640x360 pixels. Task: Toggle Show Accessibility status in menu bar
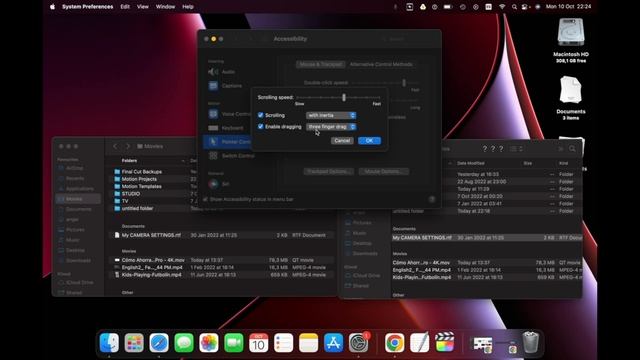coord(205,199)
